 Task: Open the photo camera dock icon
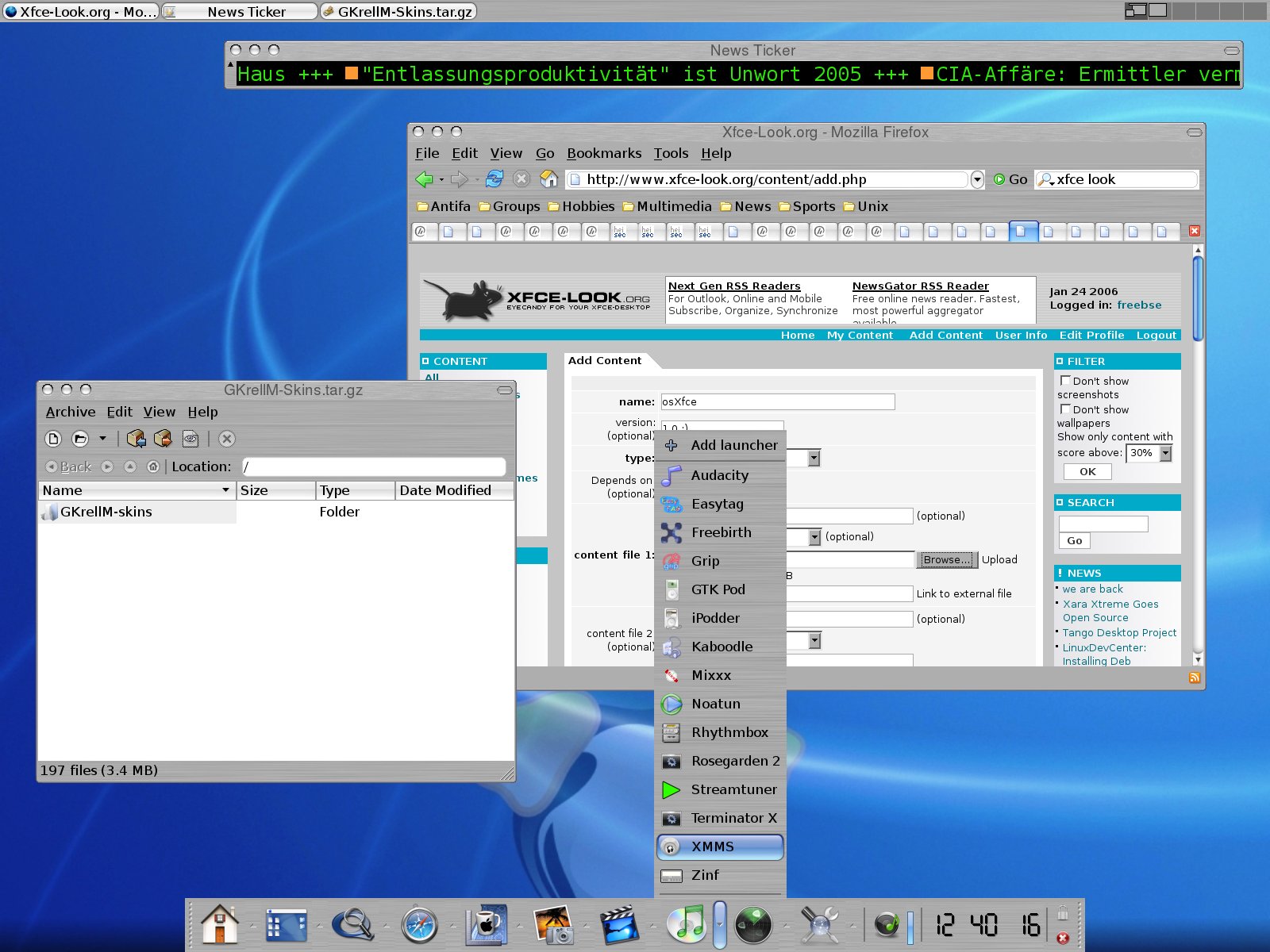coord(554,925)
